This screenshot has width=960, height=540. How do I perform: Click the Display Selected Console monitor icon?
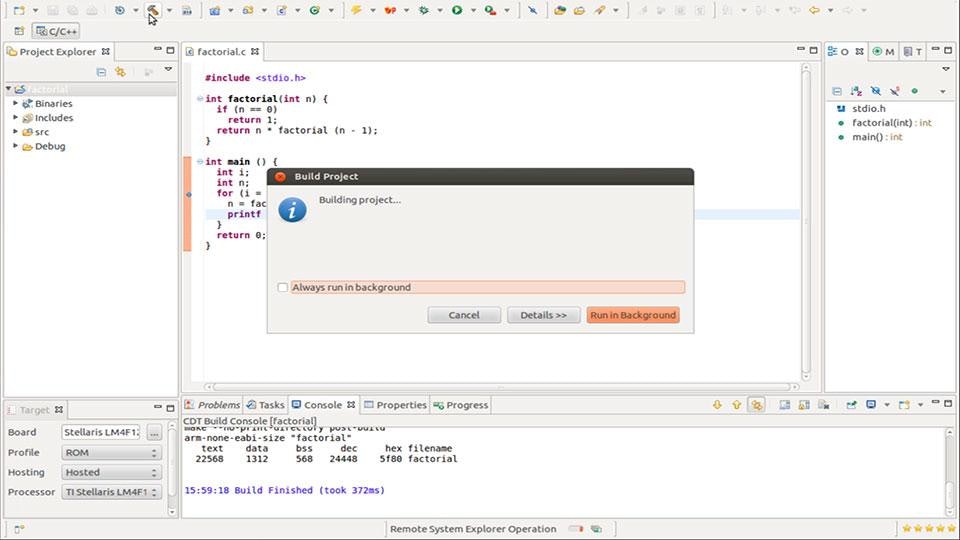tap(871, 405)
